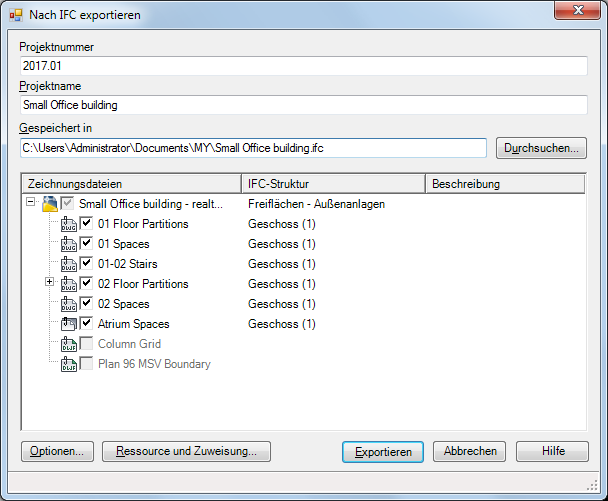Click the 02 Floor Partitions file icon

[69, 284]
